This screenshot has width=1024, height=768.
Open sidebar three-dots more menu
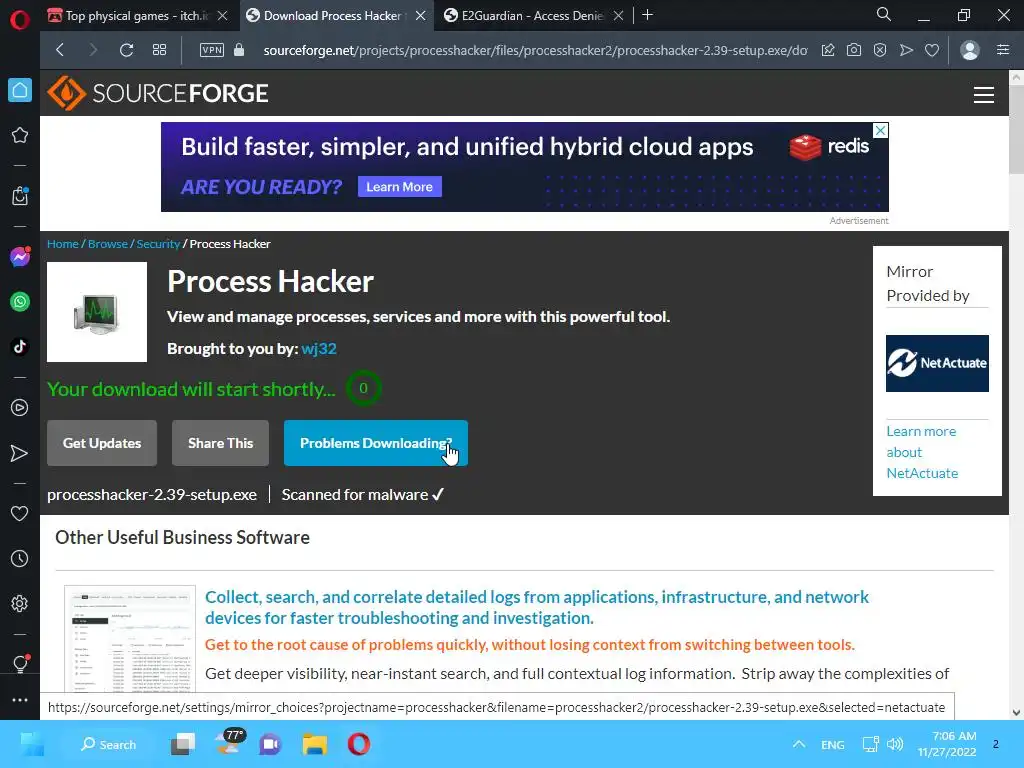(x=20, y=700)
